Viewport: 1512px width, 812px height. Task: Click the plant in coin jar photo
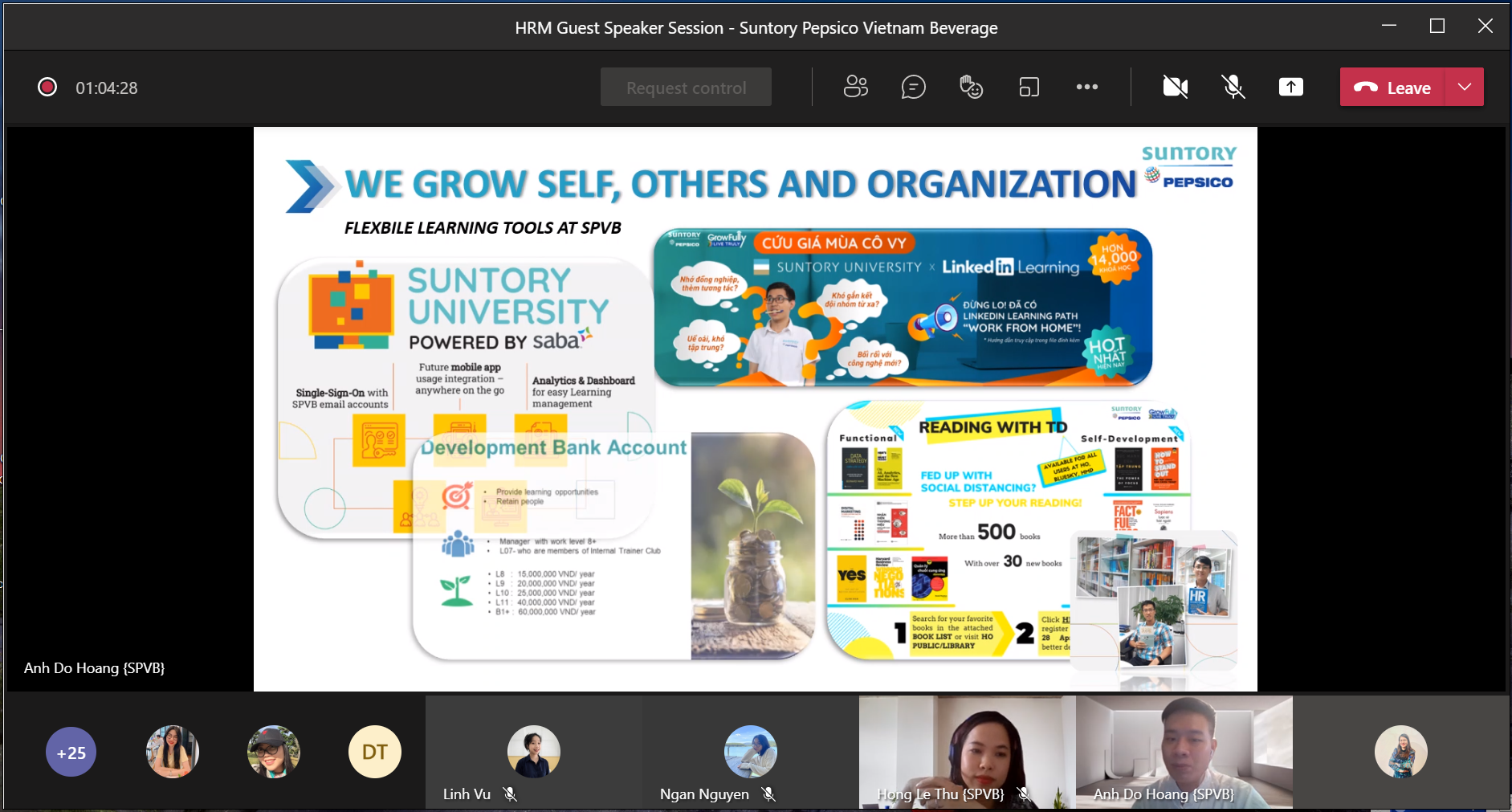coord(752,546)
